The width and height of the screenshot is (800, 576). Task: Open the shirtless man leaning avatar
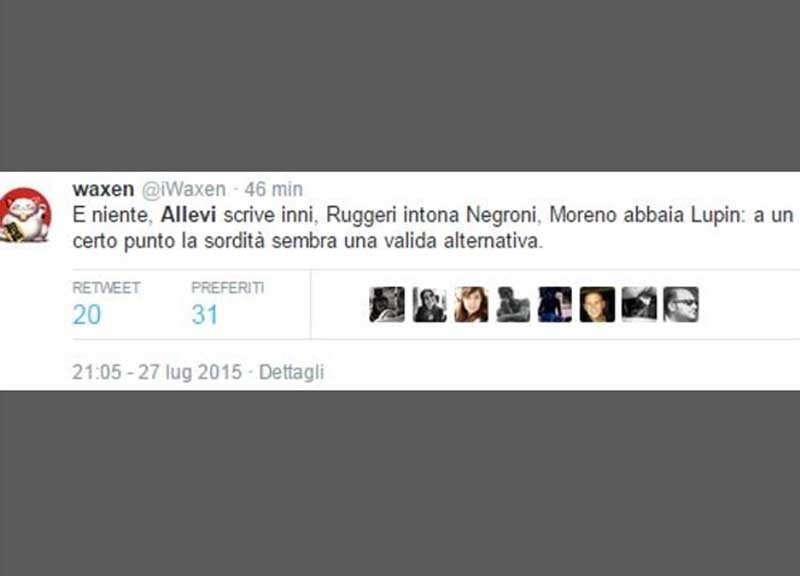(513, 305)
